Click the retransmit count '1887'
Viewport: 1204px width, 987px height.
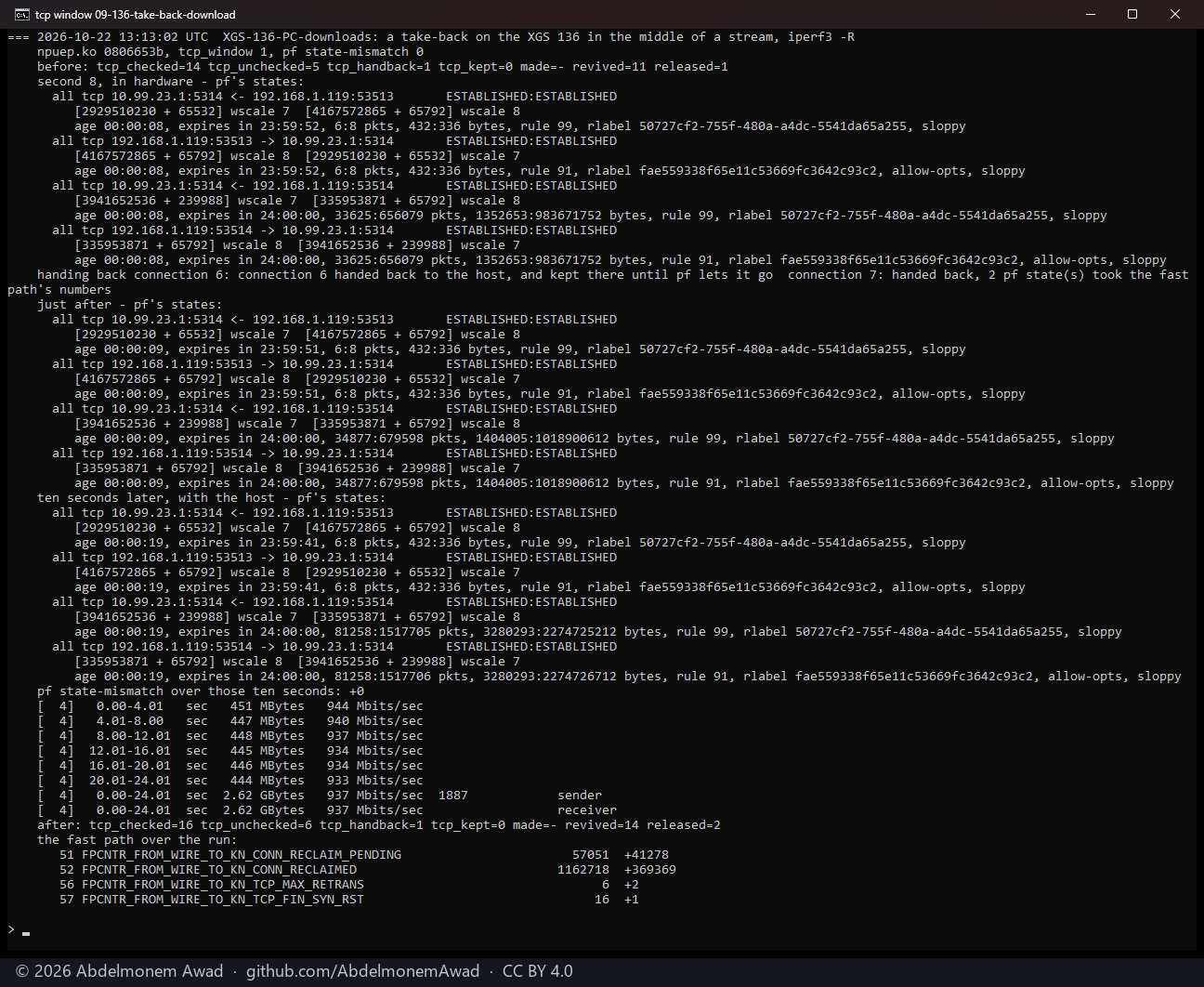453,796
